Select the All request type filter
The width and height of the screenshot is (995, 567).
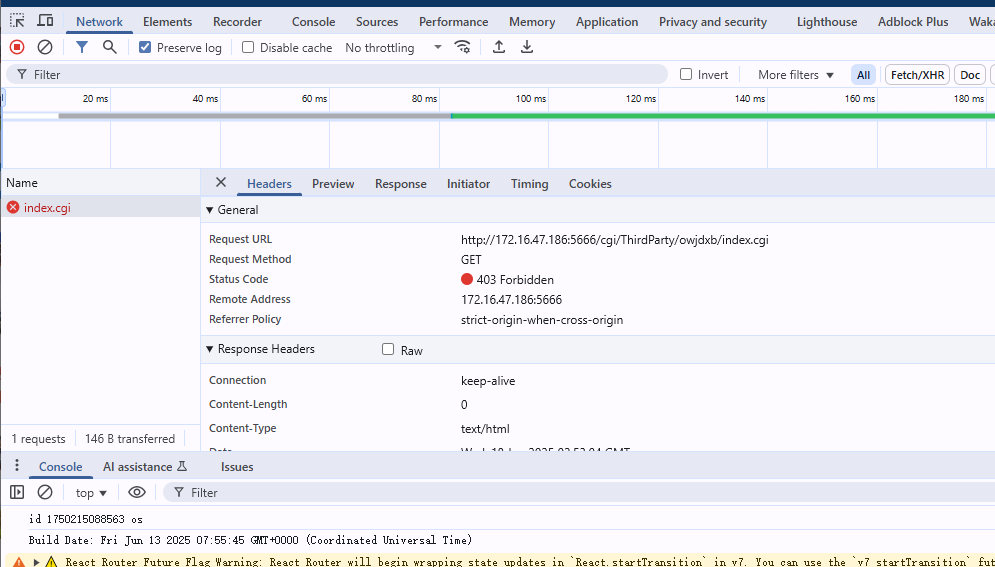pos(863,75)
